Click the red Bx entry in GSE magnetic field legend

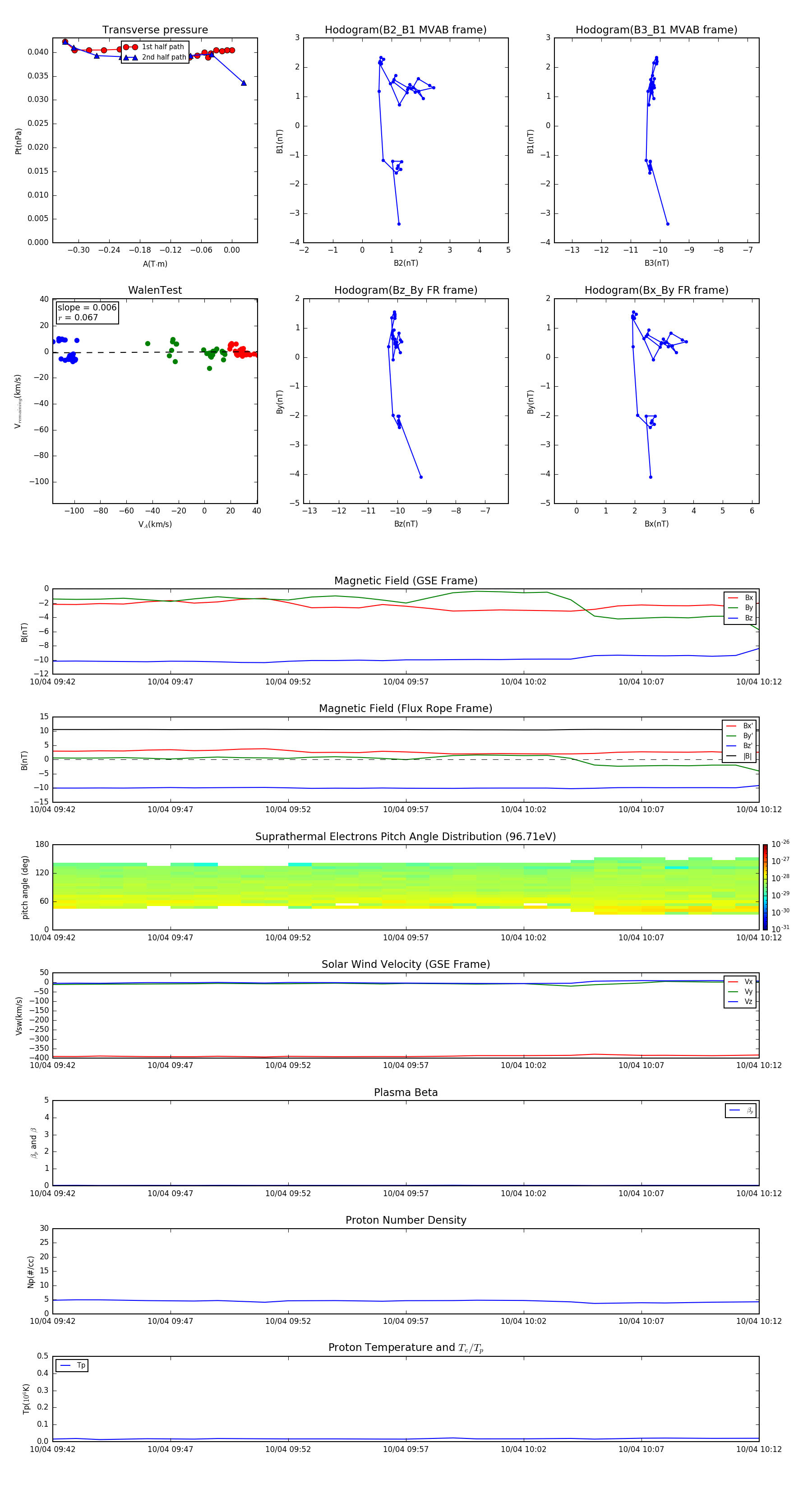pyautogui.click(x=740, y=598)
